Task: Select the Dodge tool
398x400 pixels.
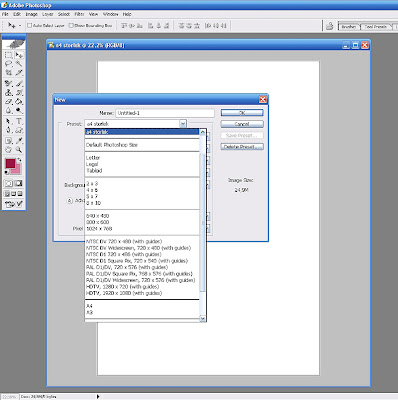Action: coord(19,110)
